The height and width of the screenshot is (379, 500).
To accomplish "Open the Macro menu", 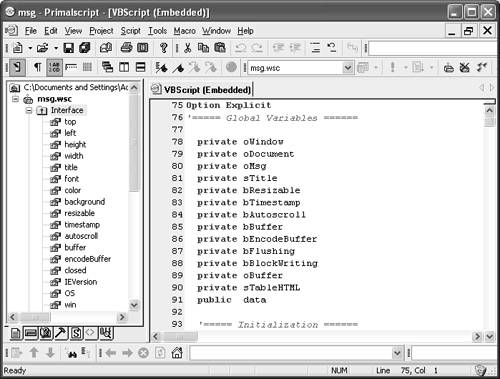I will pyautogui.click(x=184, y=31).
